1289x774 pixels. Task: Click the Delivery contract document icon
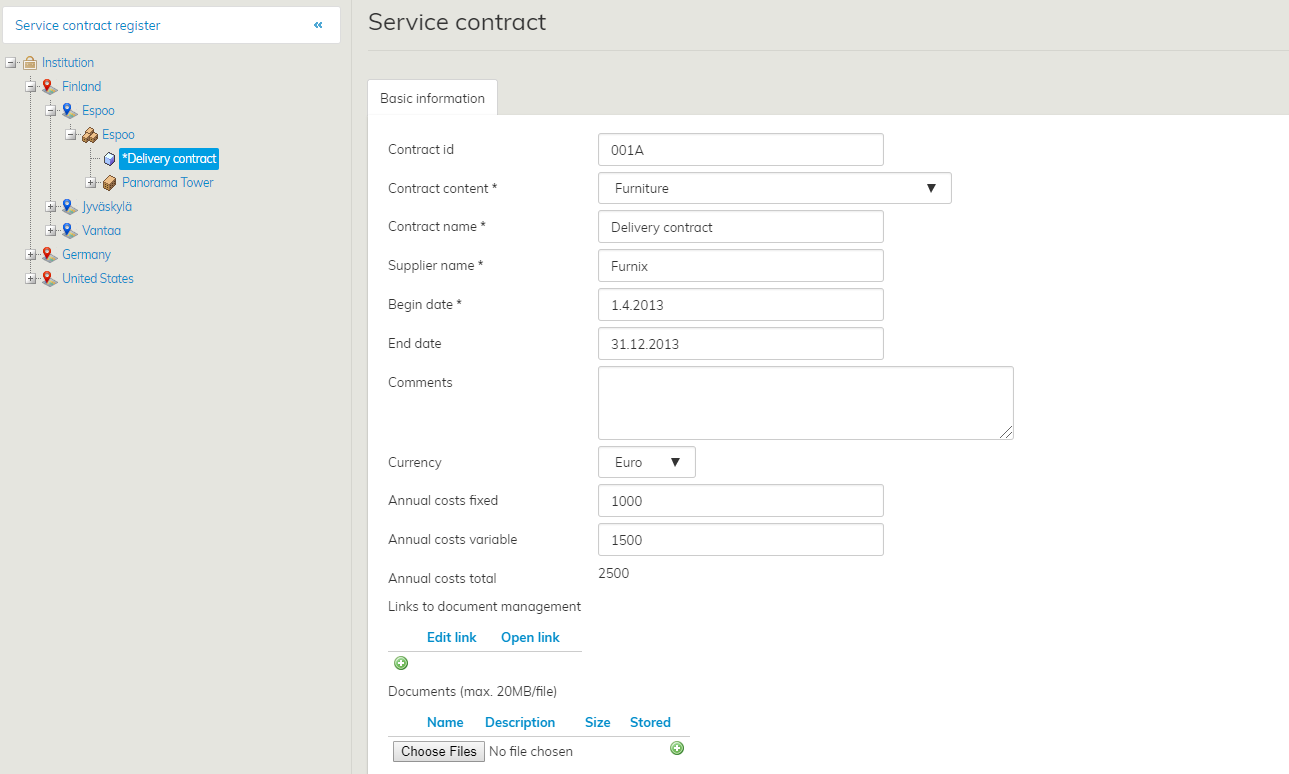(x=109, y=159)
